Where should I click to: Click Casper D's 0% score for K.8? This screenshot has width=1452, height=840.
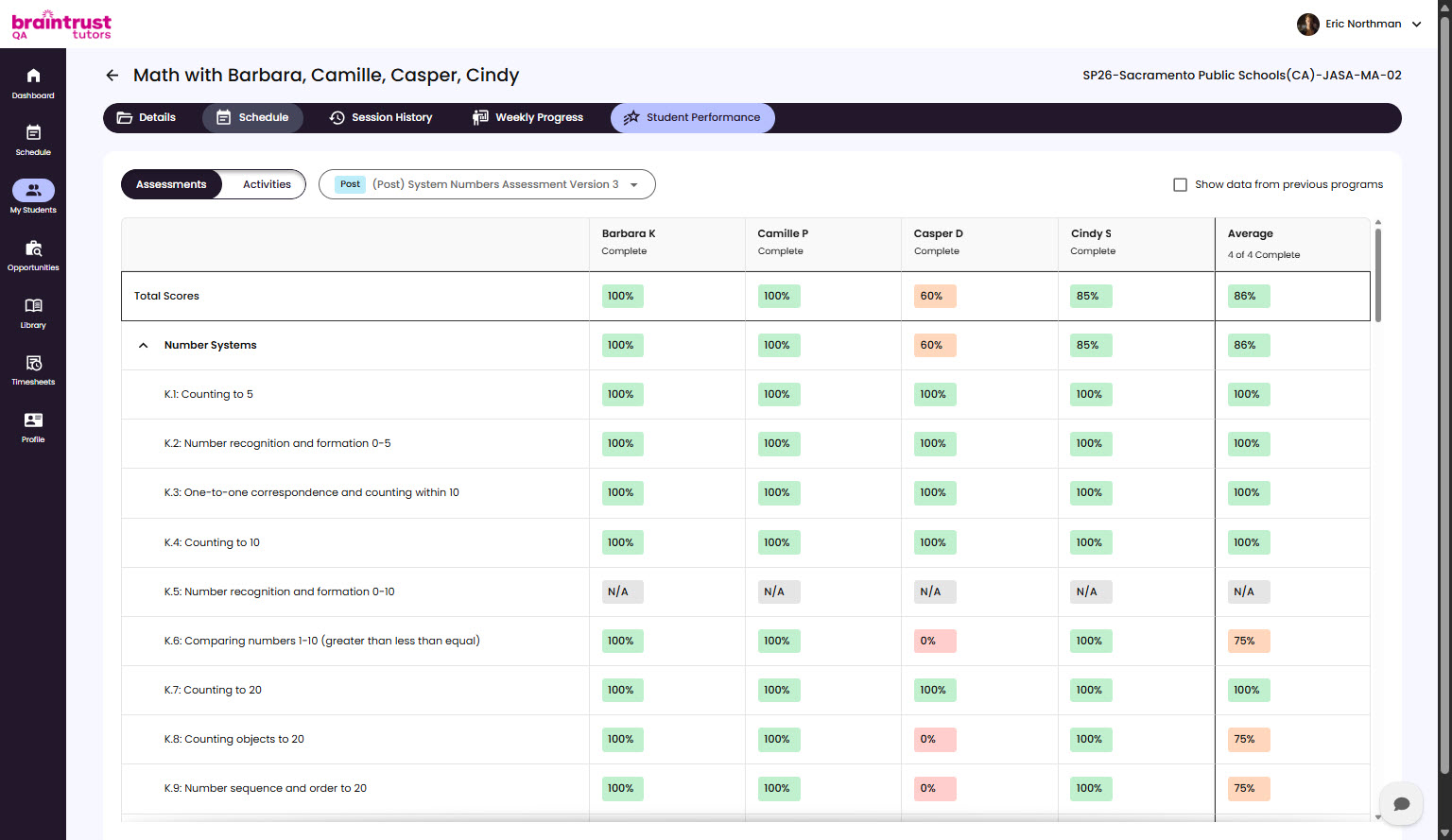click(x=935, y=739)
